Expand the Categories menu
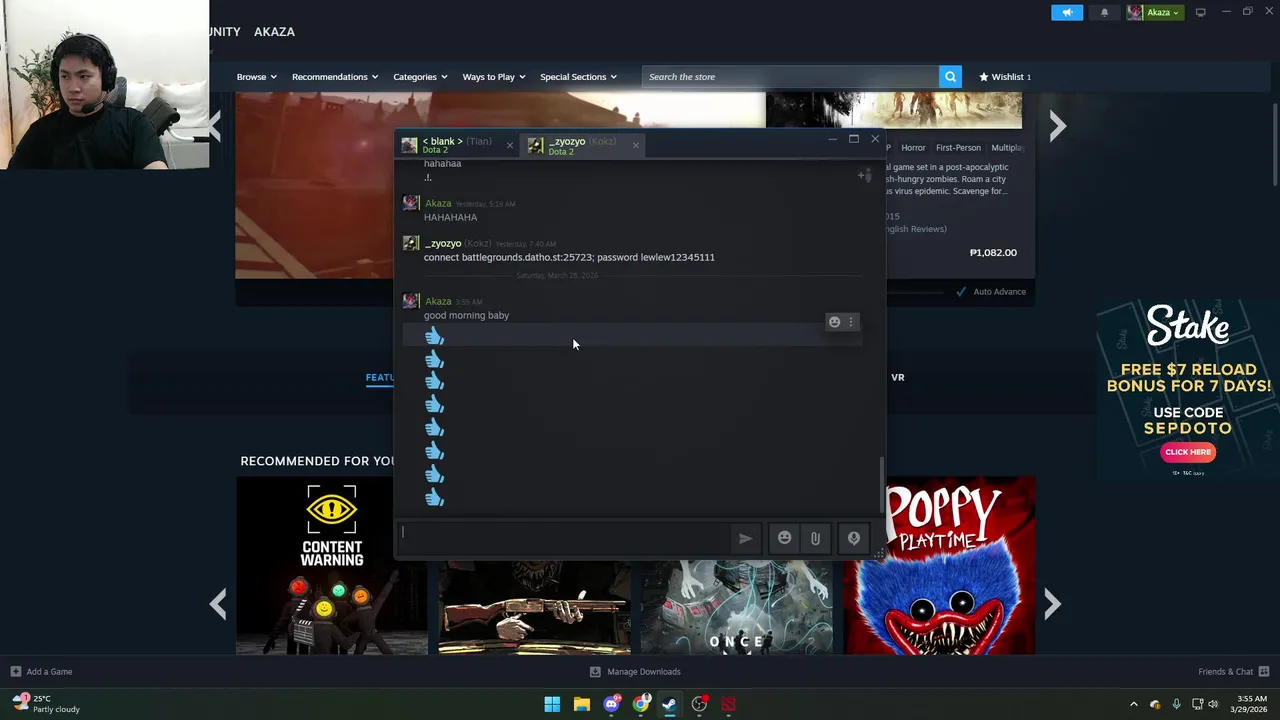 click(420, 77)
